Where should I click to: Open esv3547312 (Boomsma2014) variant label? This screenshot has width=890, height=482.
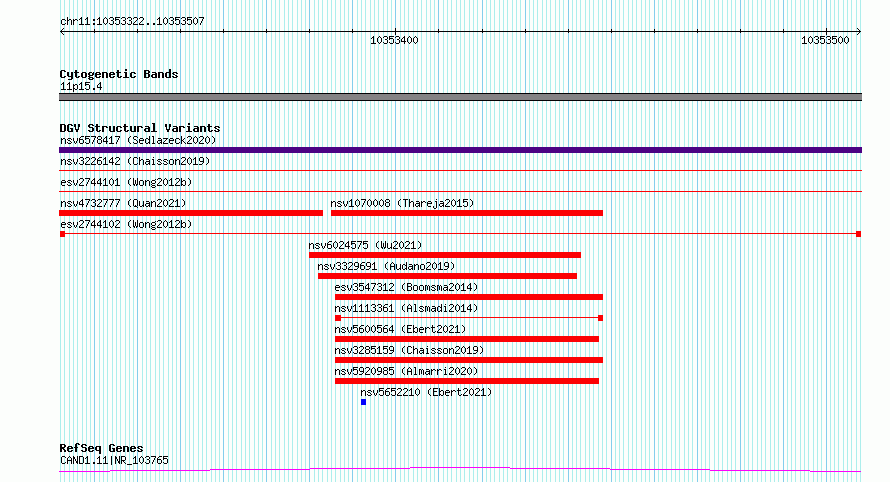(406, 287)
